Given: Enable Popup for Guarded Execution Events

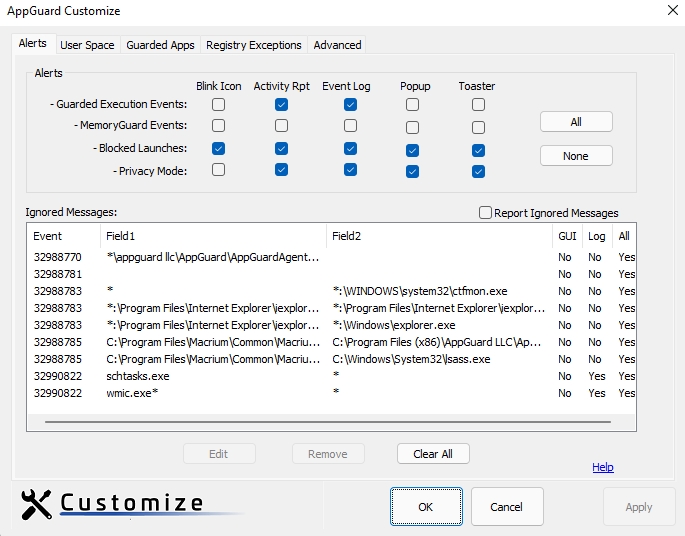Looking at the screenshot, I should (412, 104).
